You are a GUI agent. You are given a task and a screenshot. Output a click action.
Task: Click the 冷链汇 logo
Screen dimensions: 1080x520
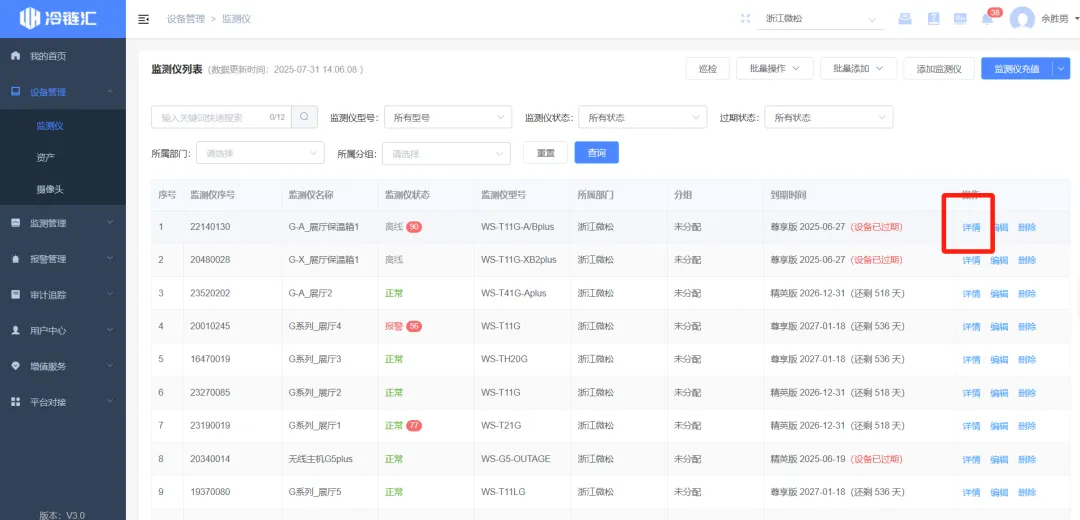(58, 19)
